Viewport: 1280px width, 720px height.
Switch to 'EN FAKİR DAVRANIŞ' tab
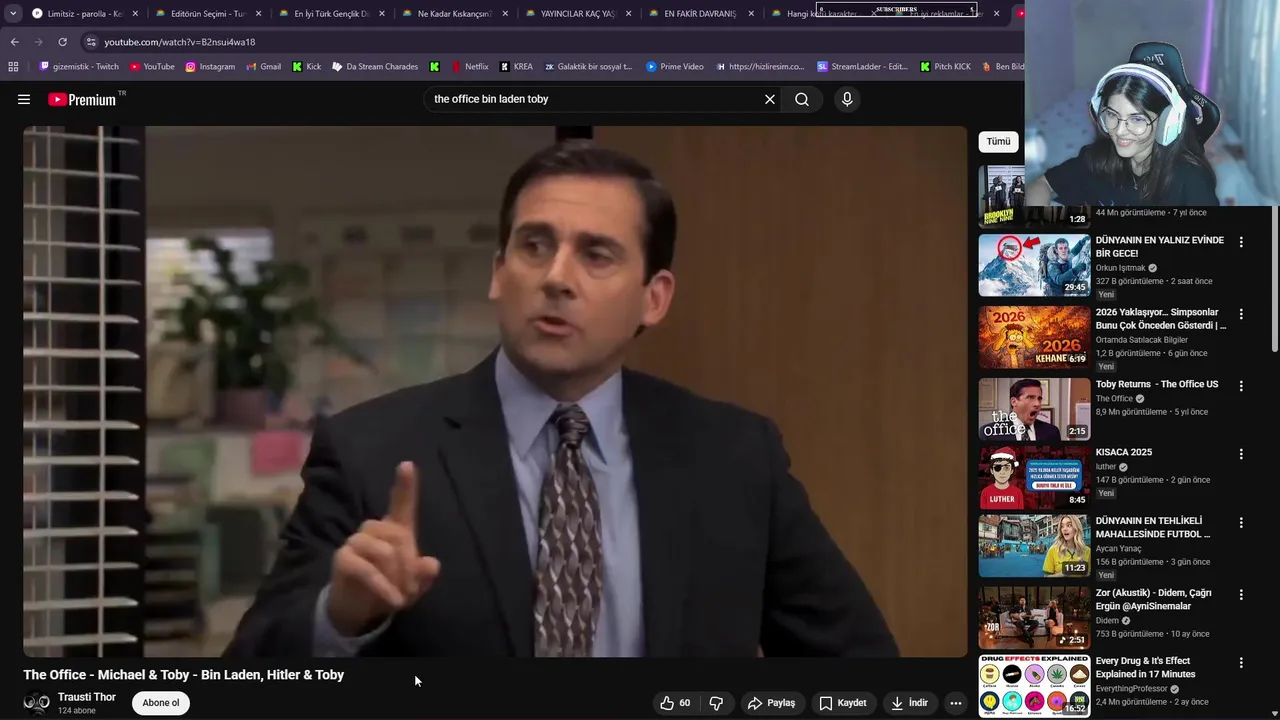(700, 14)
